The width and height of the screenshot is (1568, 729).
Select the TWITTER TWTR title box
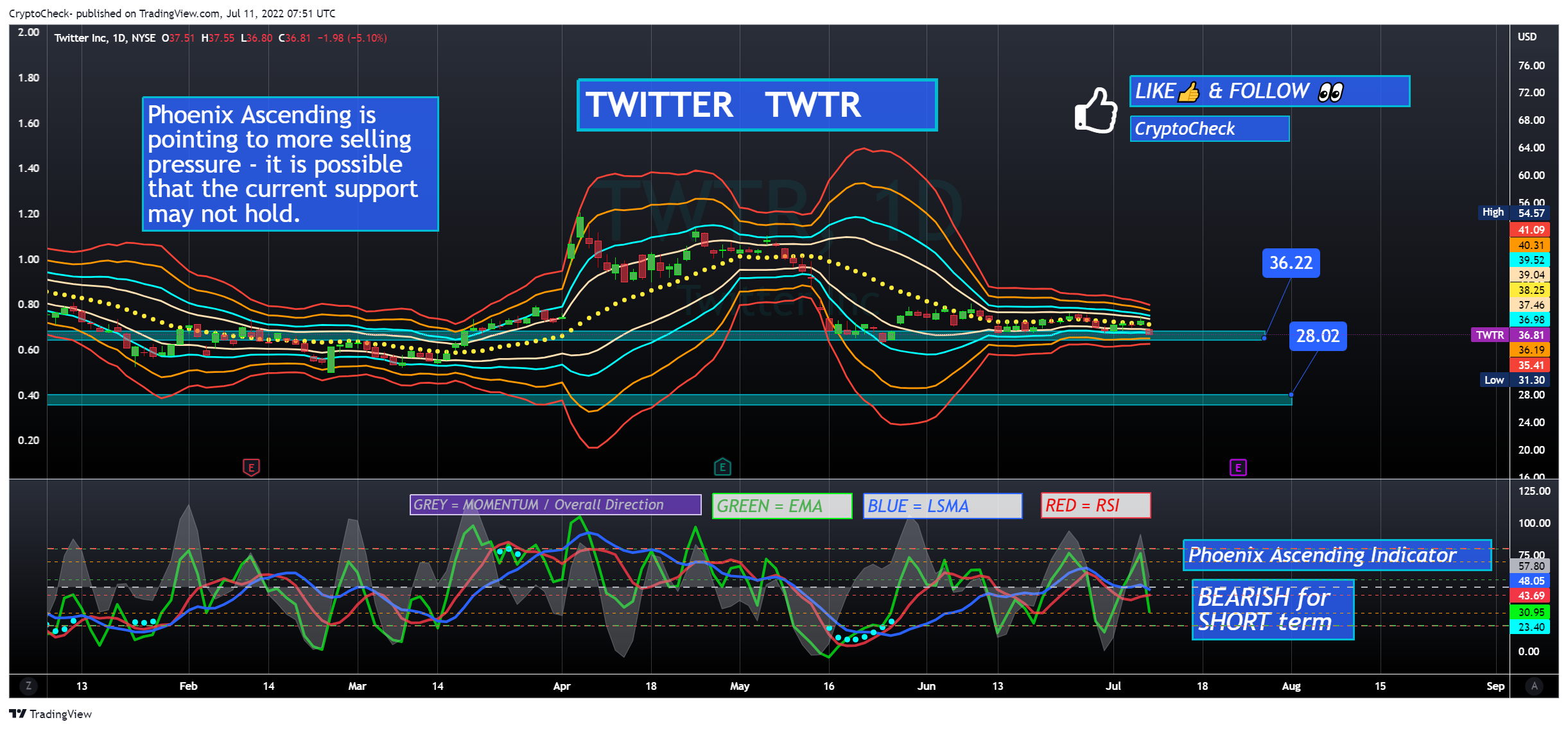(757, 105)
